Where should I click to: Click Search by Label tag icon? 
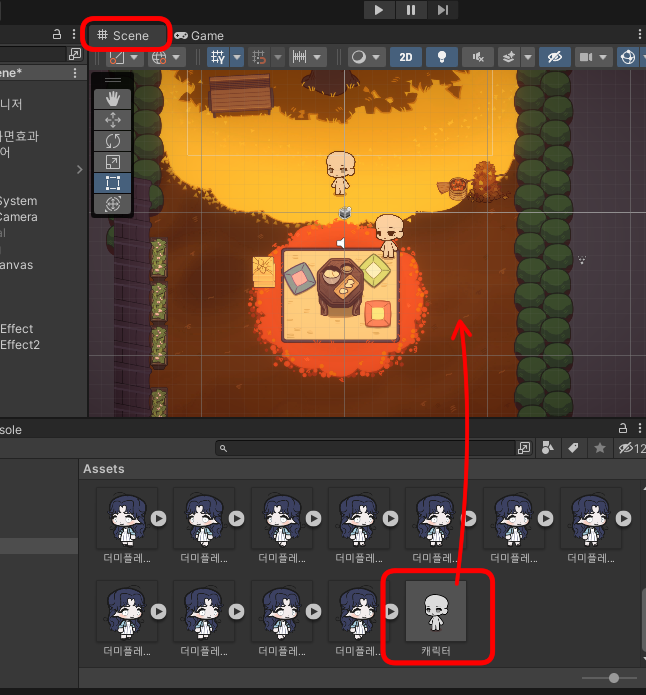(x=573, y=448)
